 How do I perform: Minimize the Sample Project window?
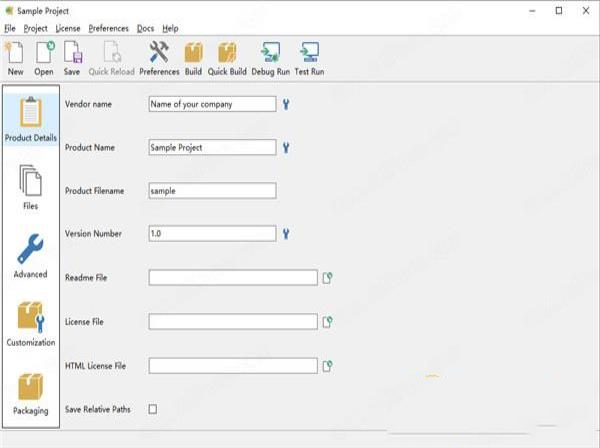click(532, 11)
